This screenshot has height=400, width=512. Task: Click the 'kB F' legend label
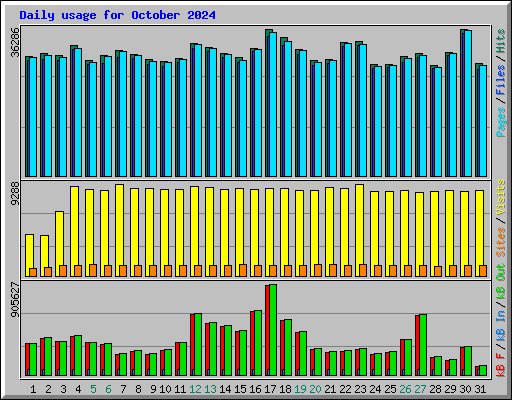(500, 365)
